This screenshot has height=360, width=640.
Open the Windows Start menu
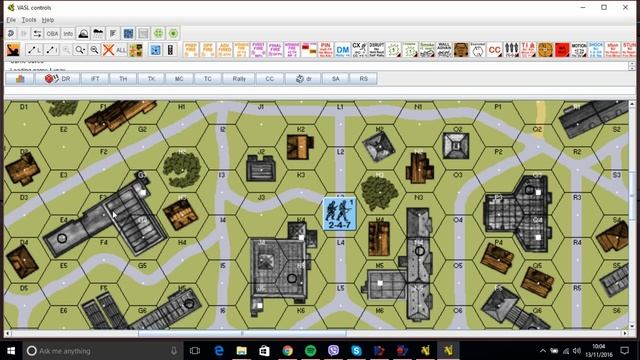coord(11,351)
